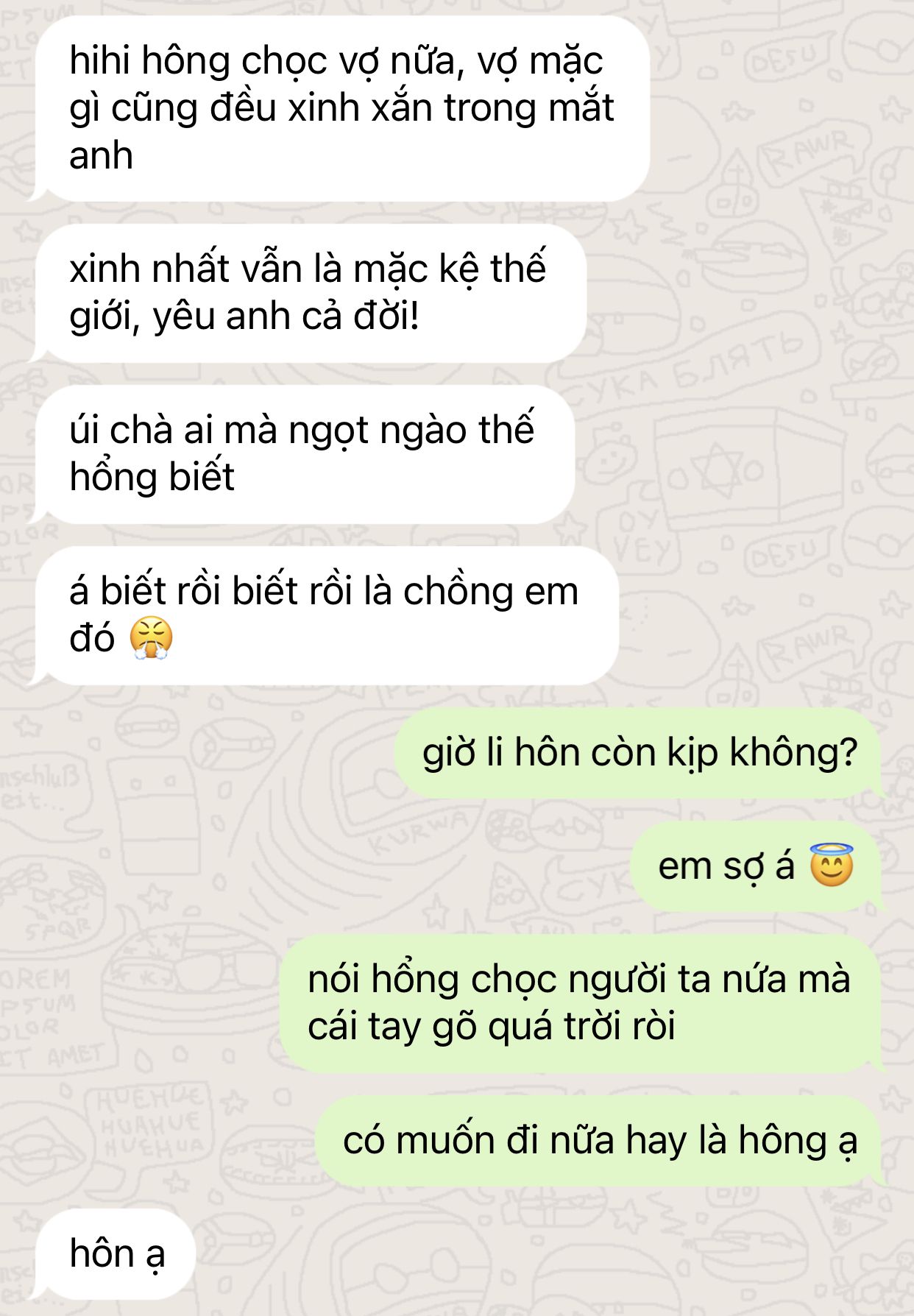The width and height of the screenshot is (914, 1316).
Task: Click the word 'đời!' in the second message
Action: click(x=386, y=316)
